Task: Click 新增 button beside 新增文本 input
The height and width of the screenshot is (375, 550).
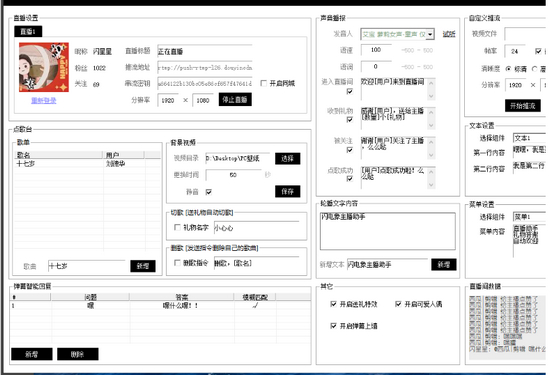Action: point(444,264)
